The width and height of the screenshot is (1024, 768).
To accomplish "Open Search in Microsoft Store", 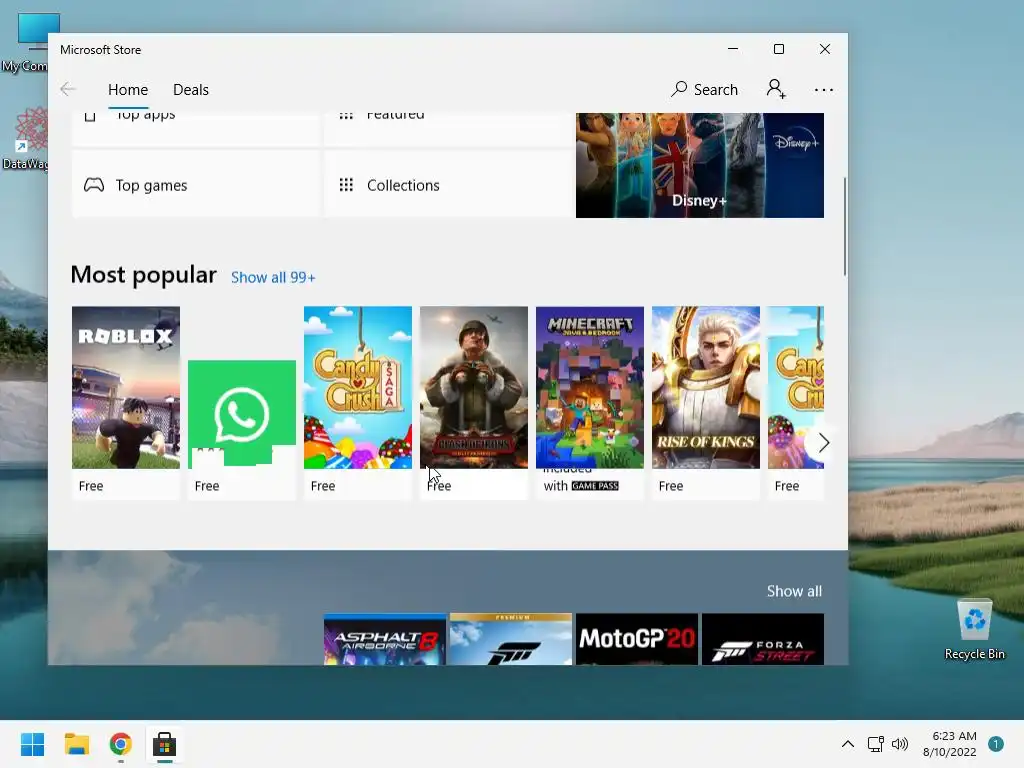I will pyautogui.click(x=704, y=89).
